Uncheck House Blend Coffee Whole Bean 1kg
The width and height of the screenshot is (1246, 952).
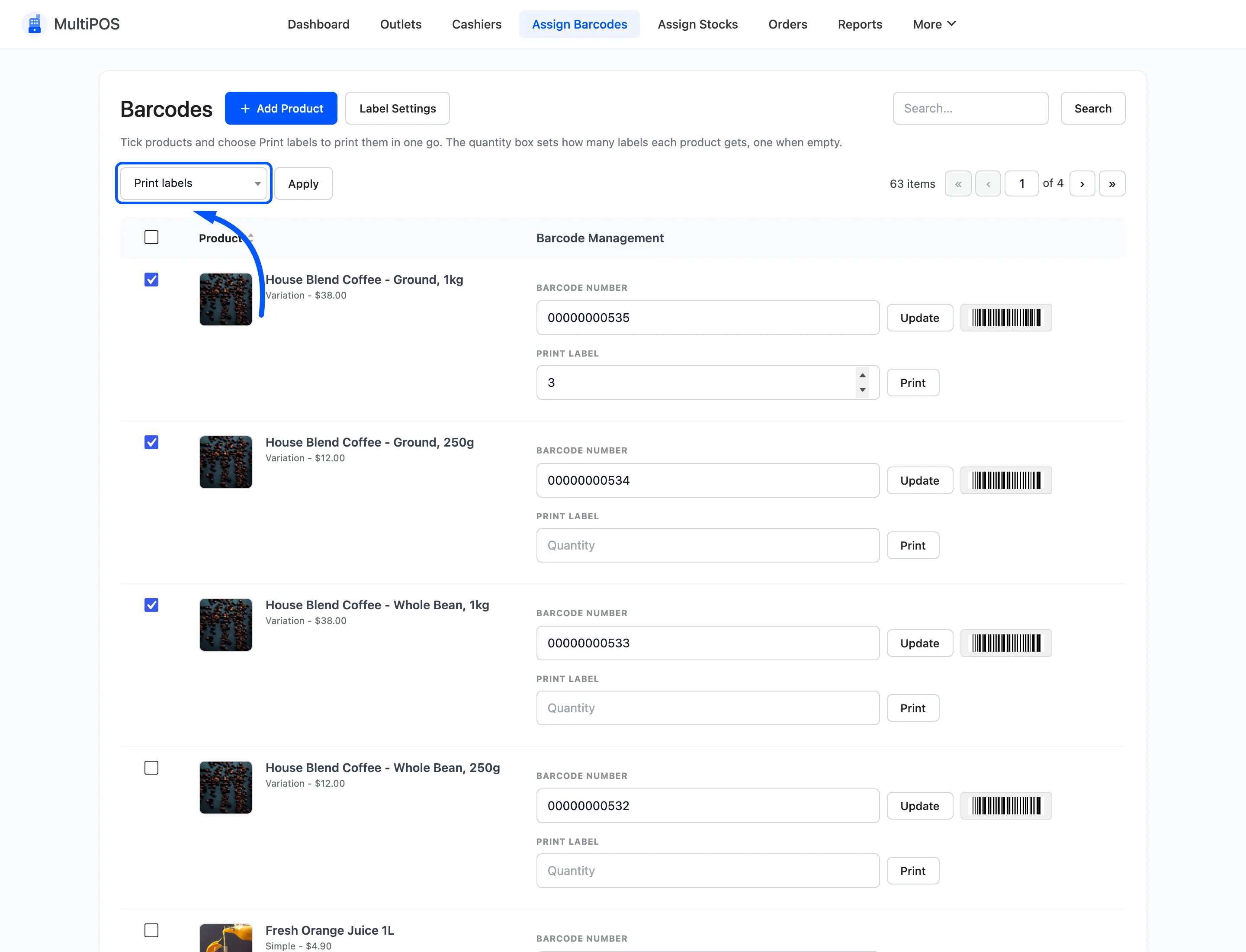(151, 605)
